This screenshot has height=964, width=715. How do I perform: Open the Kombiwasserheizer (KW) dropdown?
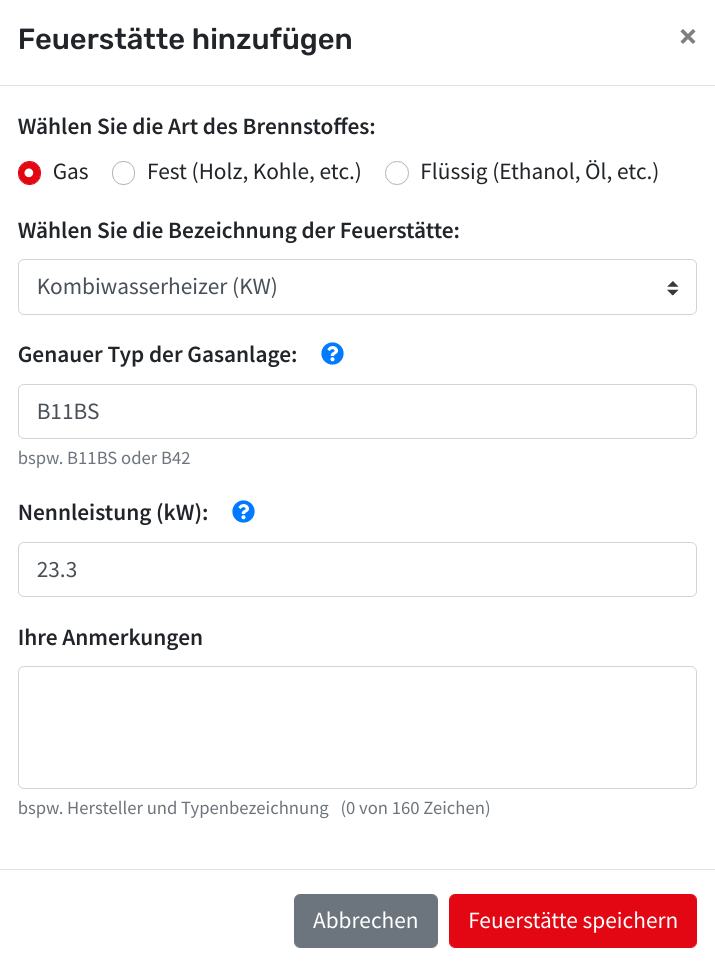click(357, 287)
